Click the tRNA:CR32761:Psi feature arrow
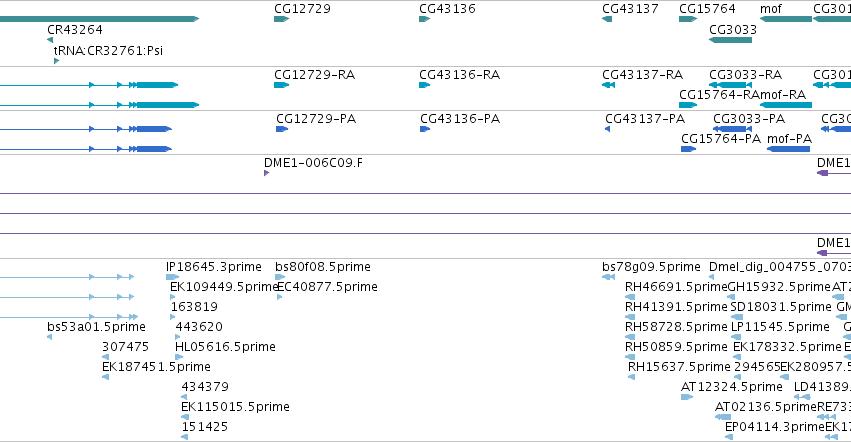Viewport: 851px width, 442px height. (56, 61)
